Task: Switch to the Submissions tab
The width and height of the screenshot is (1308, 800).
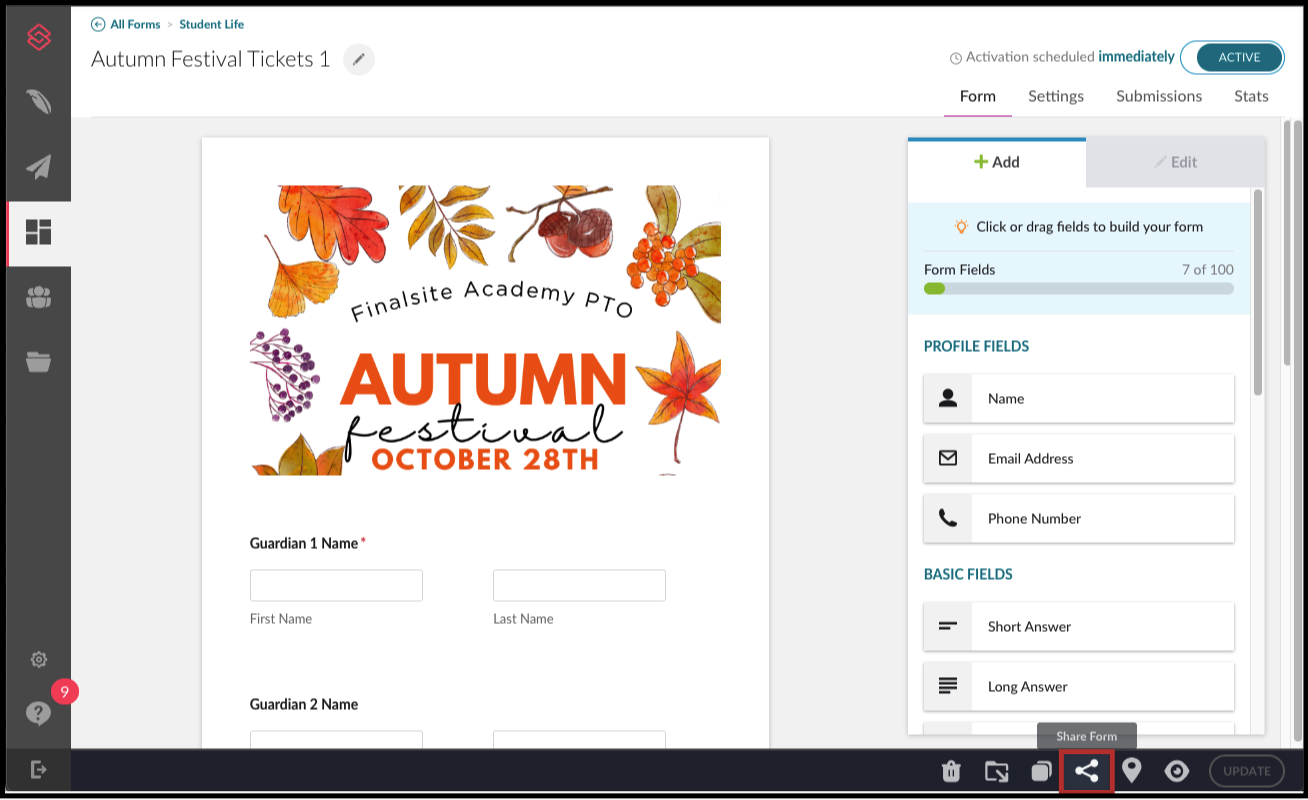Action: click(1159, 96)
